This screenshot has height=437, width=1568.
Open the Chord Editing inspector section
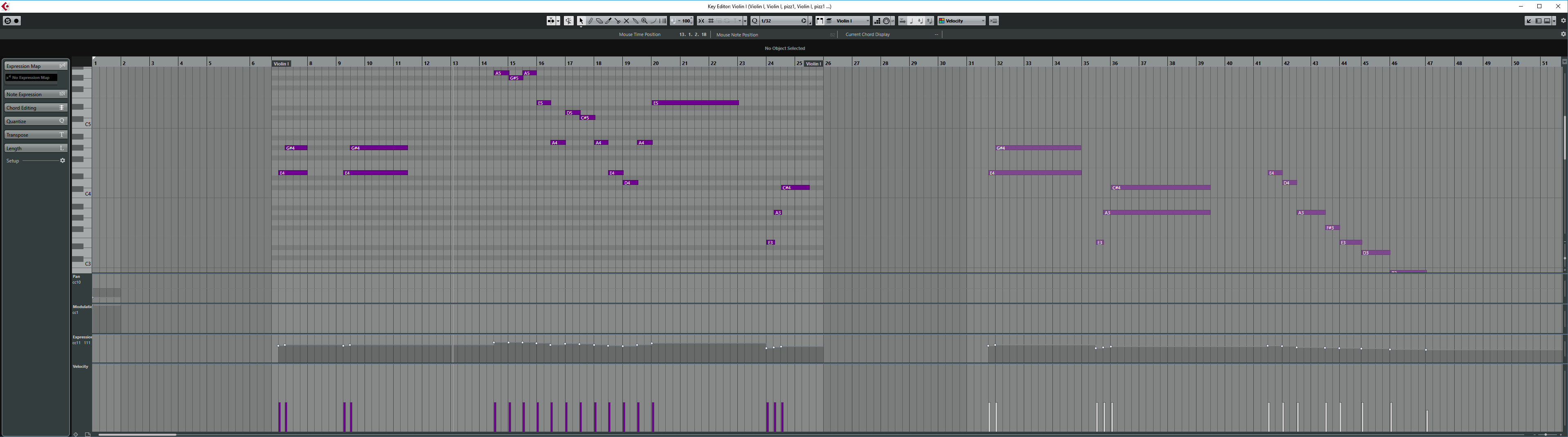(35, 107)
